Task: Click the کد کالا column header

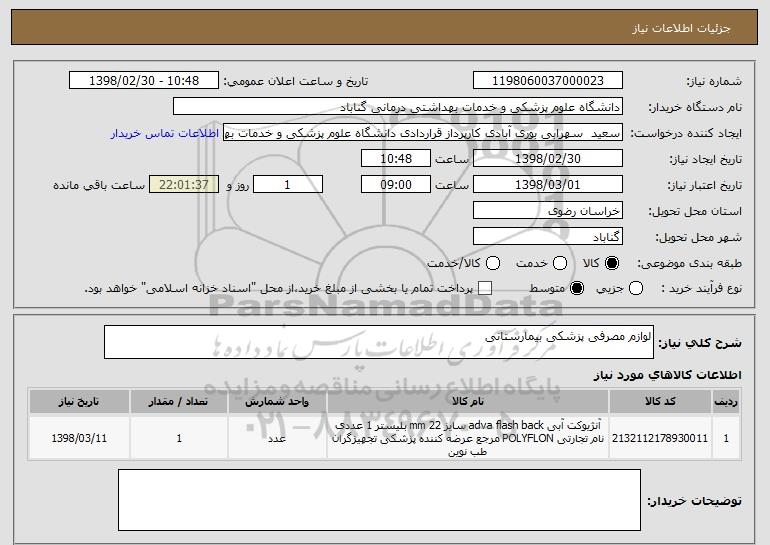Action: coord(660,402)
